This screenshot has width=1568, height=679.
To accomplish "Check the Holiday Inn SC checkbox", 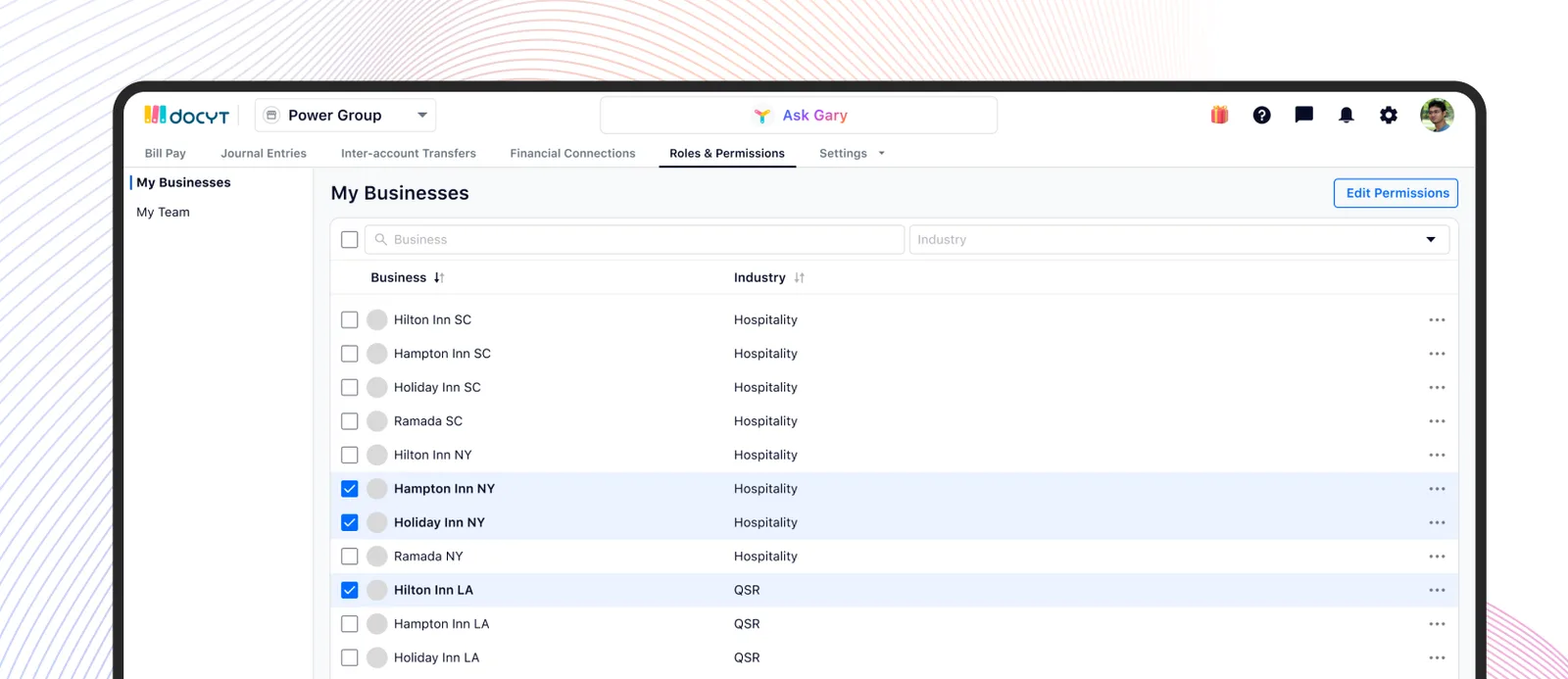I will coord(350,387).
